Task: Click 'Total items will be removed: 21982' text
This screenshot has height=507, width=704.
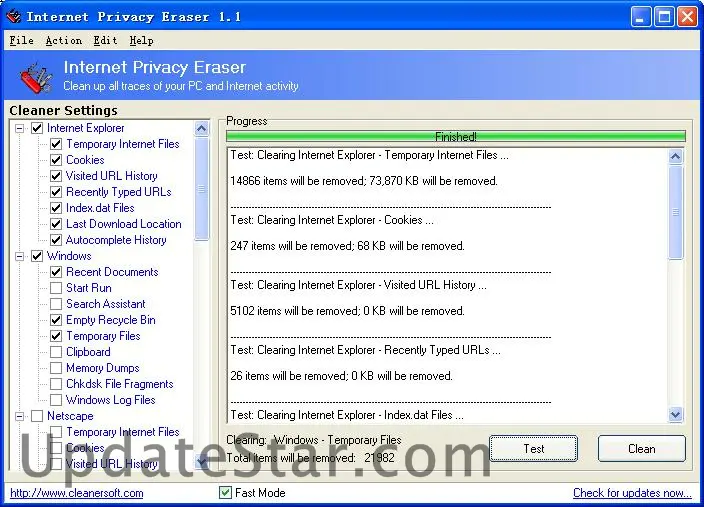Action: point(310,458)
